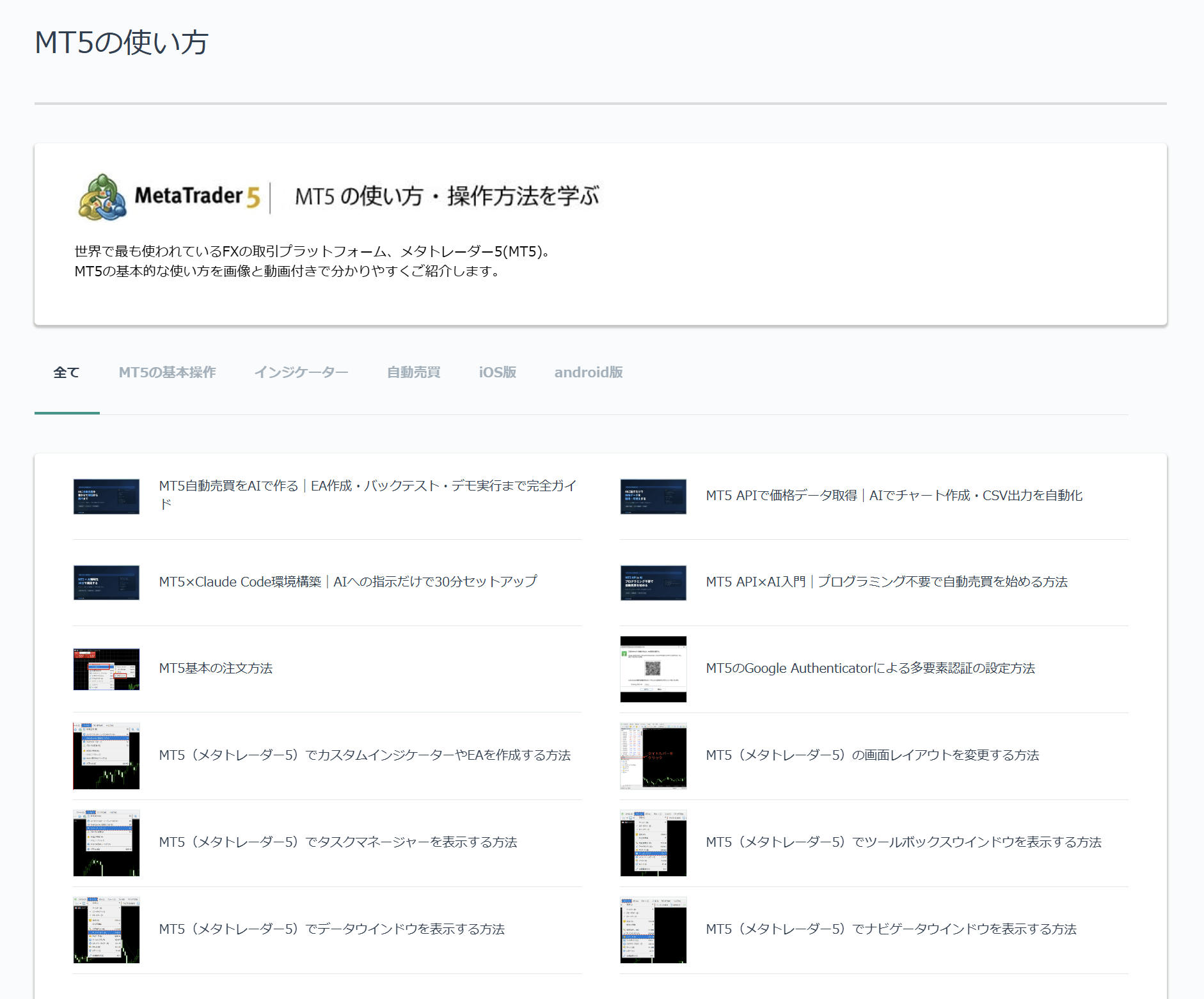1204x999 pixels.
Task: Click the MT5基本の注文方法 title link
Action: tap(216, 668)
